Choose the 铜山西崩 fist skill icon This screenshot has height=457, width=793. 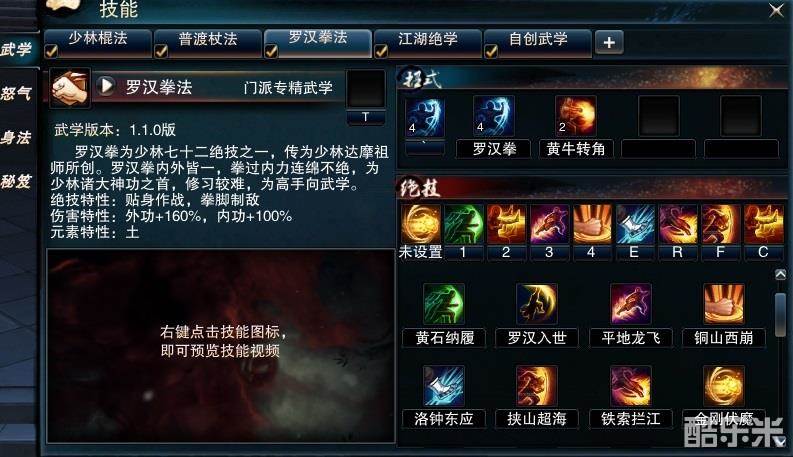724,303
